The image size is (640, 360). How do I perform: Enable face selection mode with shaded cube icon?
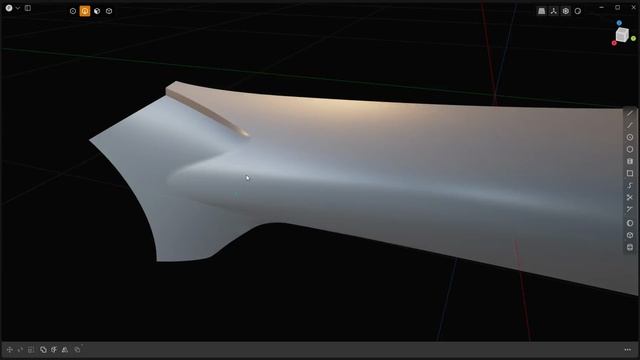pos(97,11)
